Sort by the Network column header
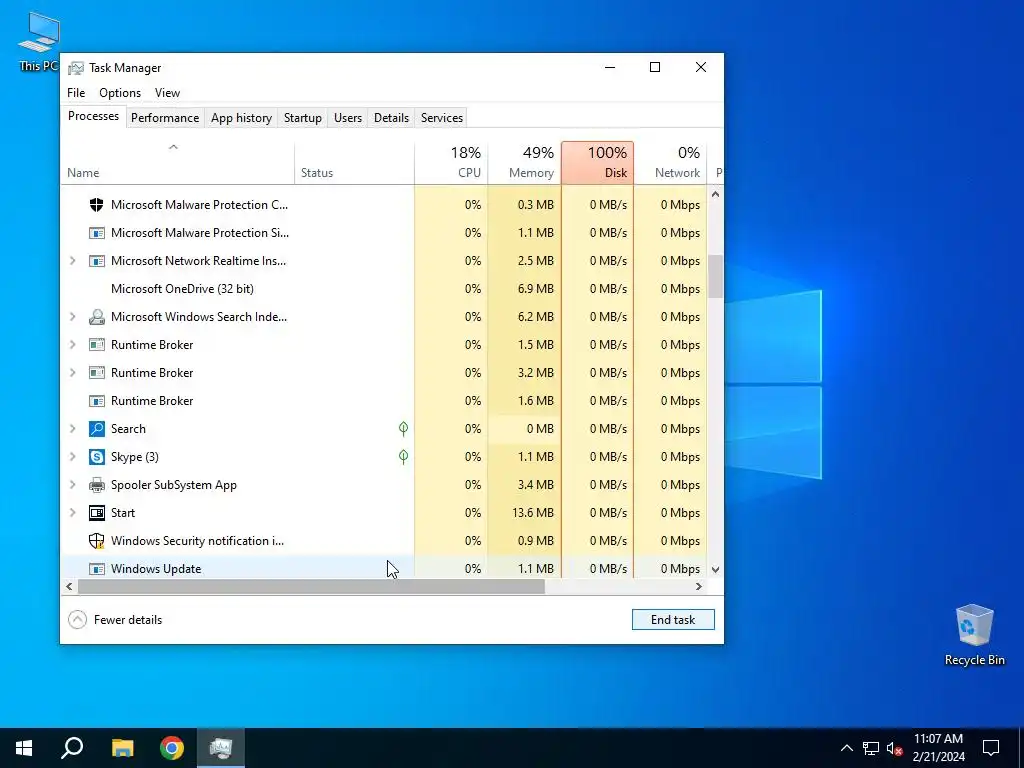This screenshot has width=1024, height=768. tap(671, 163)
